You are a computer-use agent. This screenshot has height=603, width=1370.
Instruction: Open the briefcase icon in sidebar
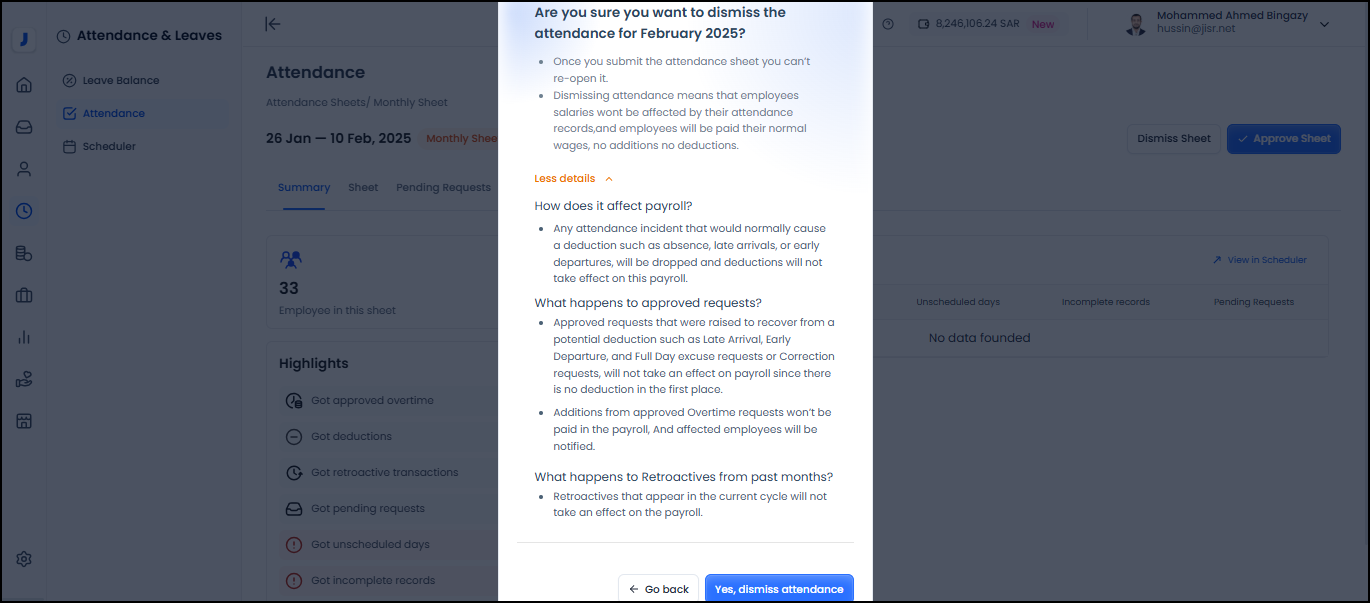(24, 295)
